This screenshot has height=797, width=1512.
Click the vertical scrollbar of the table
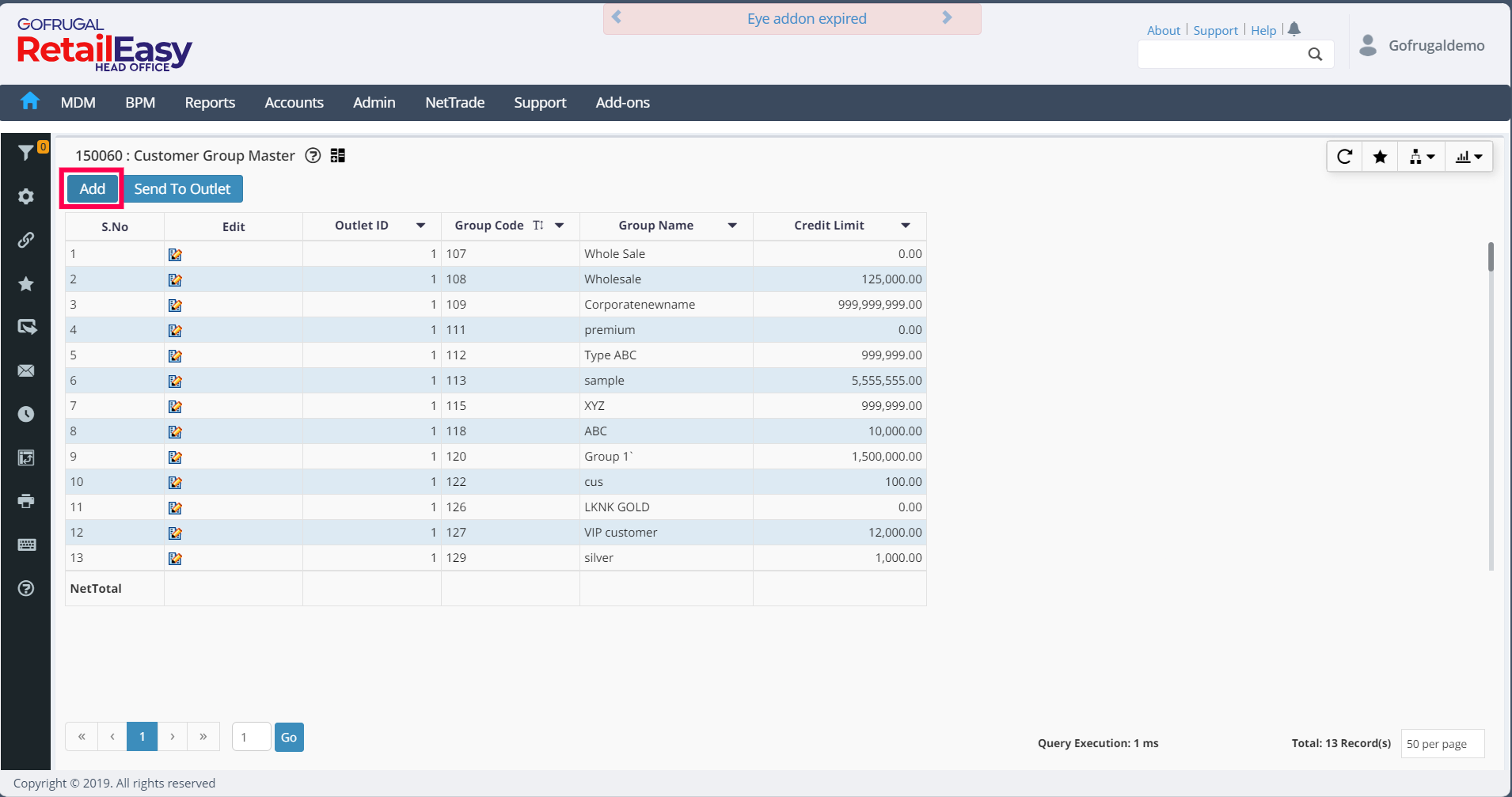1491,257
